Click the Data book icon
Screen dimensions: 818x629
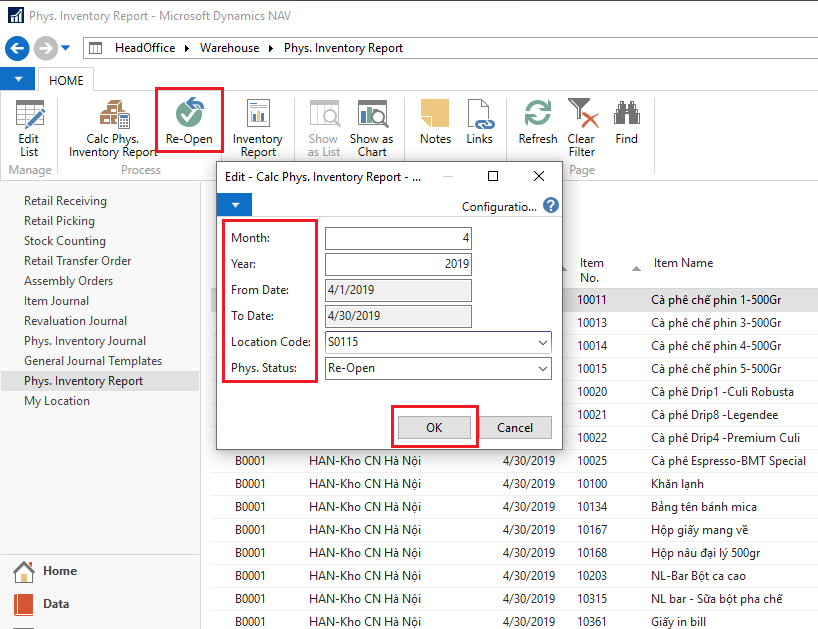pyautogui.click(x=23, y=604)
